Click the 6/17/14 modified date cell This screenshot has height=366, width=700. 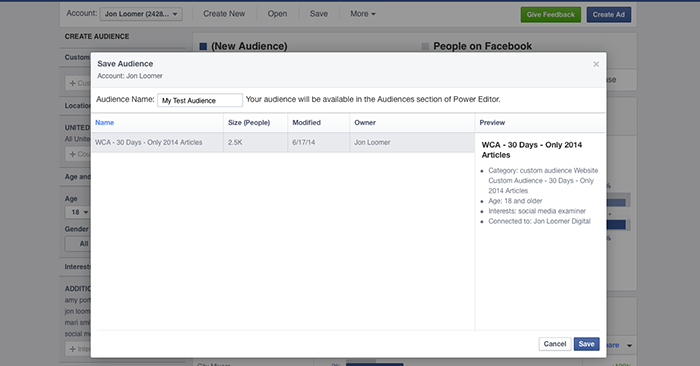(304, 142)
